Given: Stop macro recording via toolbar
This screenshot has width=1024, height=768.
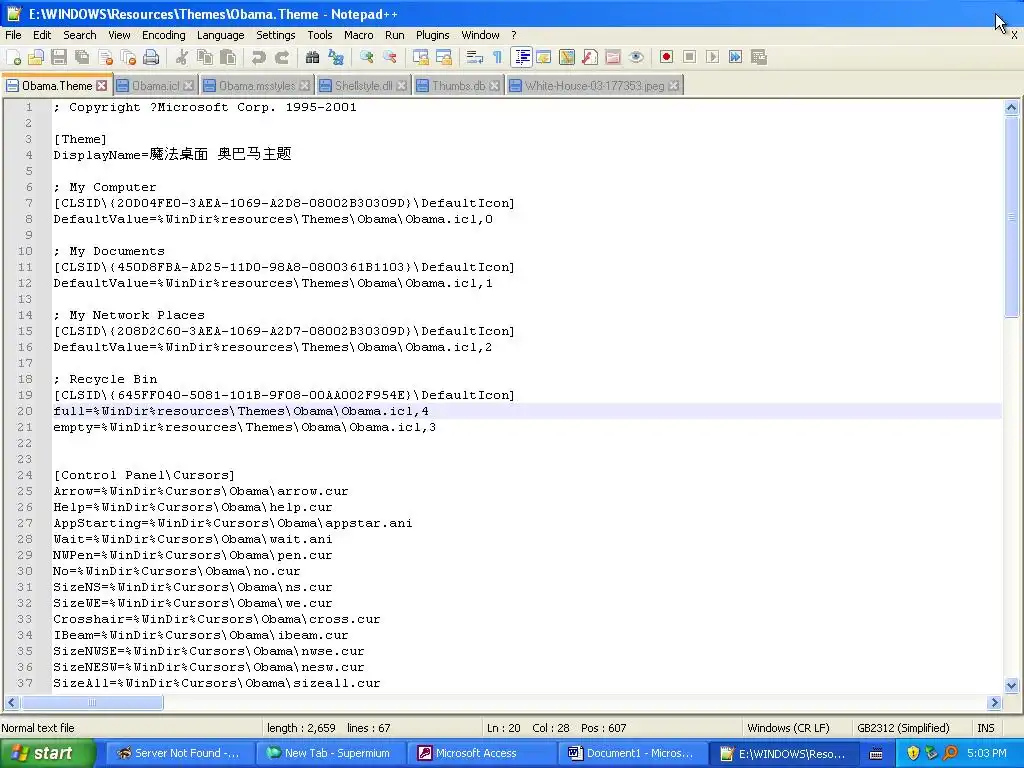Looking at the screenshot, I should pos(689,57).
